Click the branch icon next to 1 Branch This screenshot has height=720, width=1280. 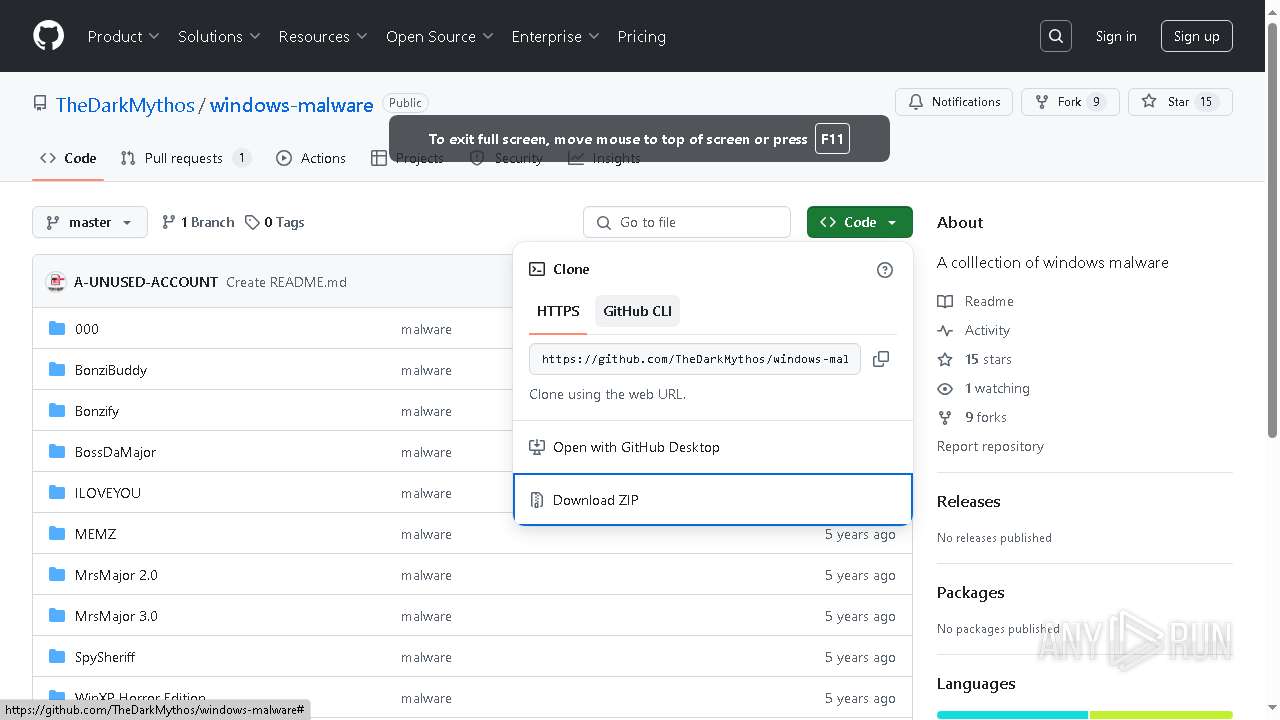click(169, 222)
